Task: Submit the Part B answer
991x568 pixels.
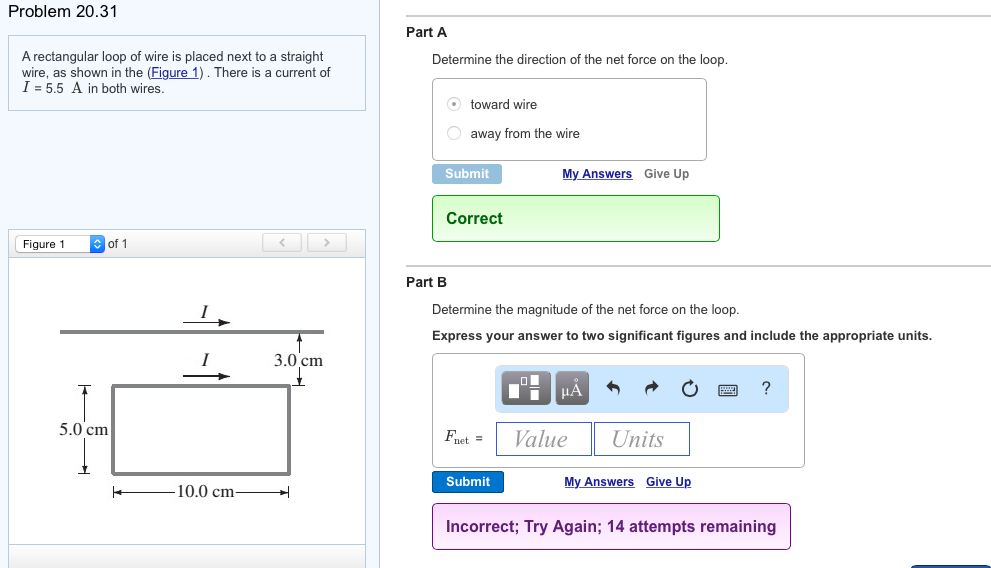Action: click(468, 482)
